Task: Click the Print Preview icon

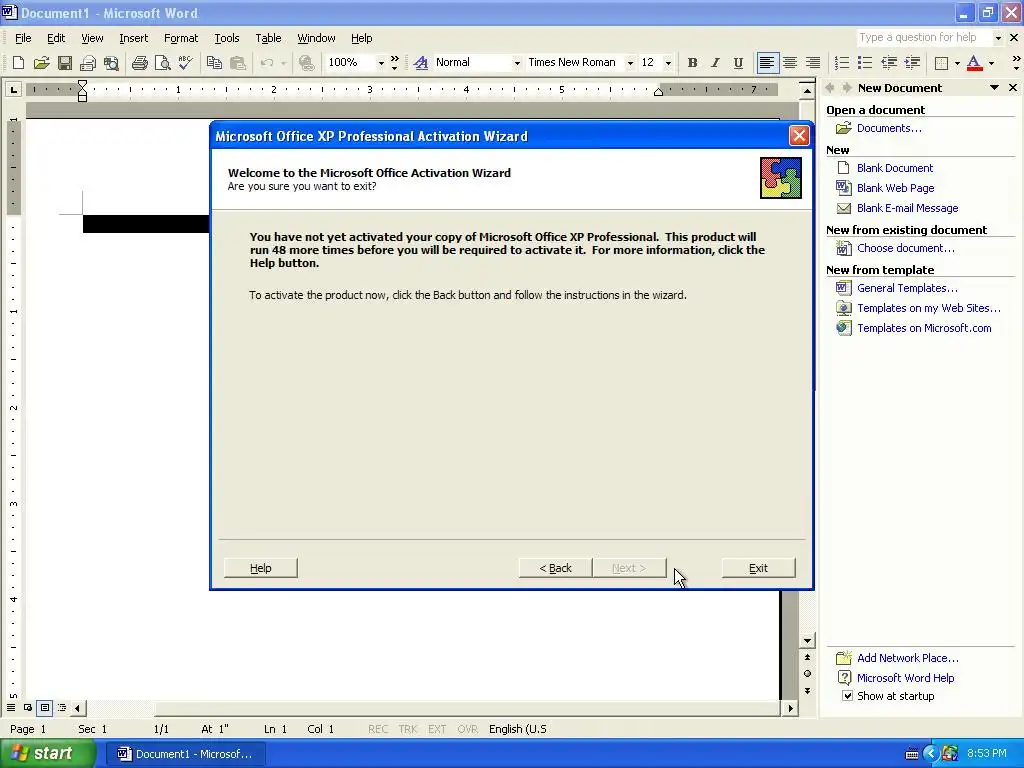Action: (x=162, y=63)
